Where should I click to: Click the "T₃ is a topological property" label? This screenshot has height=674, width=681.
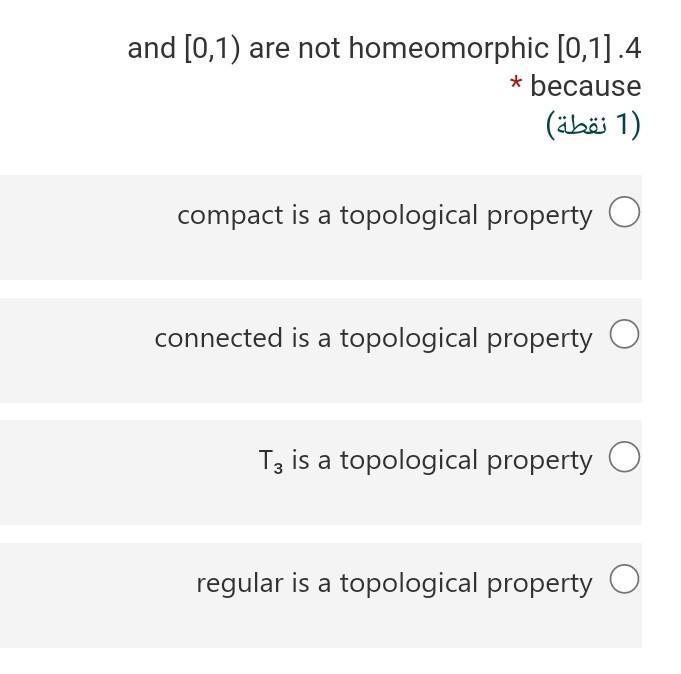click(x=425, y=460)
